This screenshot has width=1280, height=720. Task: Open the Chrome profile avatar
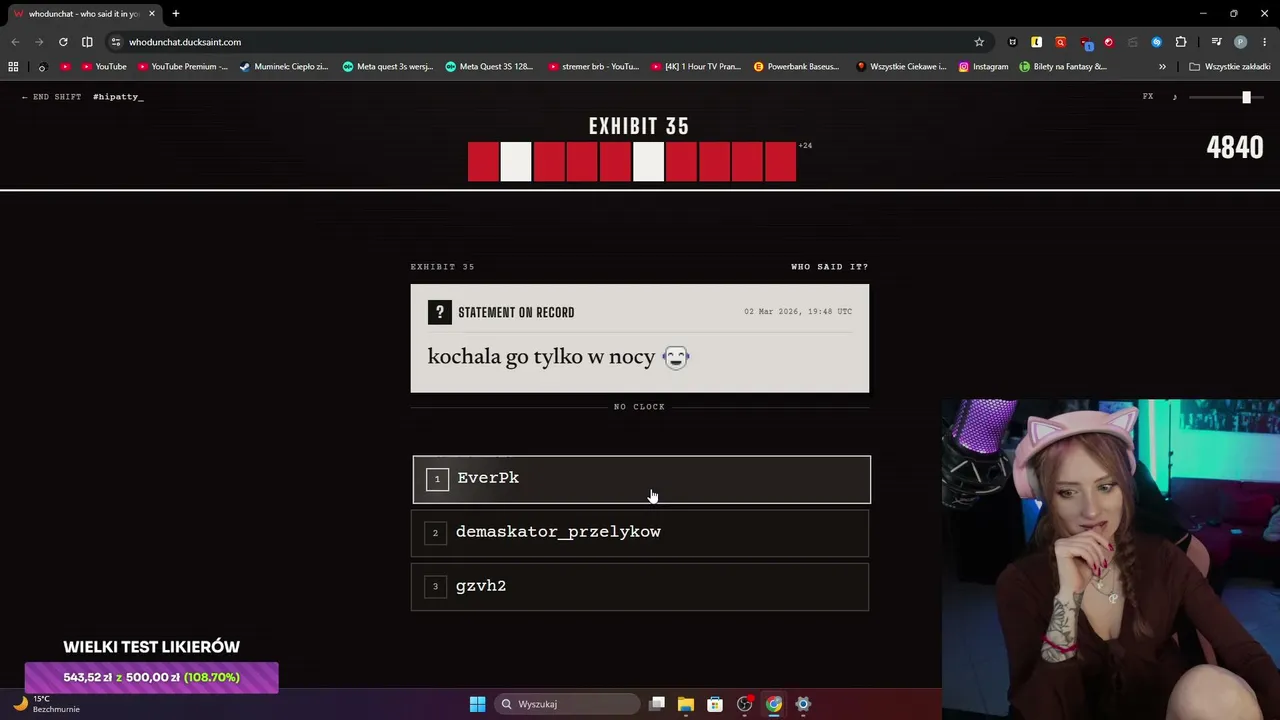point(1240,42)
